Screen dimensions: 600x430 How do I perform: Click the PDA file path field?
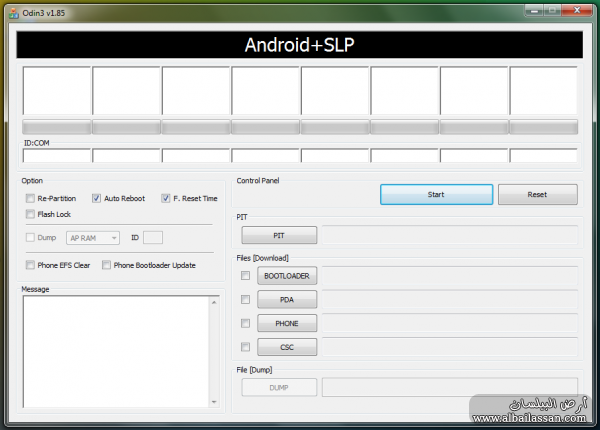450,299
